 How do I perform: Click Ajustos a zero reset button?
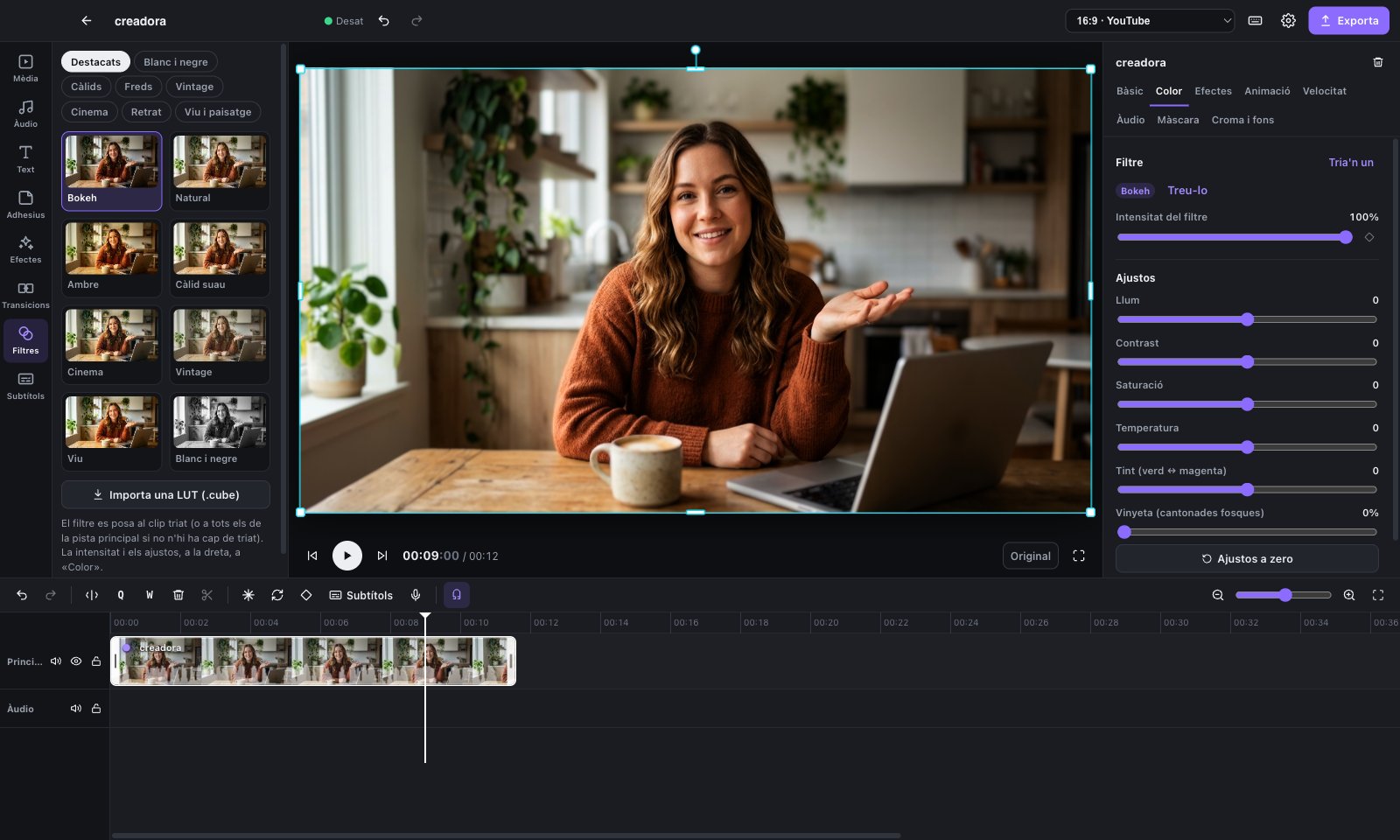pos(1247,558)
